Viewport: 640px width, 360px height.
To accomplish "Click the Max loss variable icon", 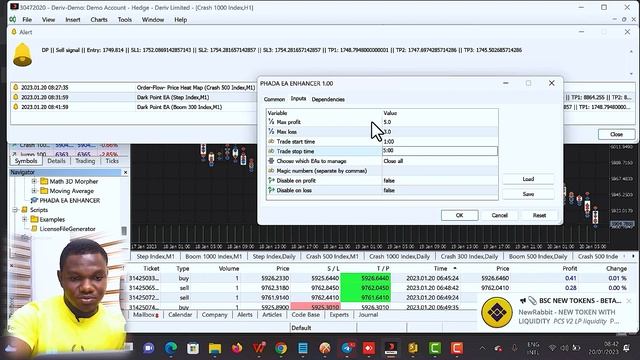I will (x=271, y=131).
